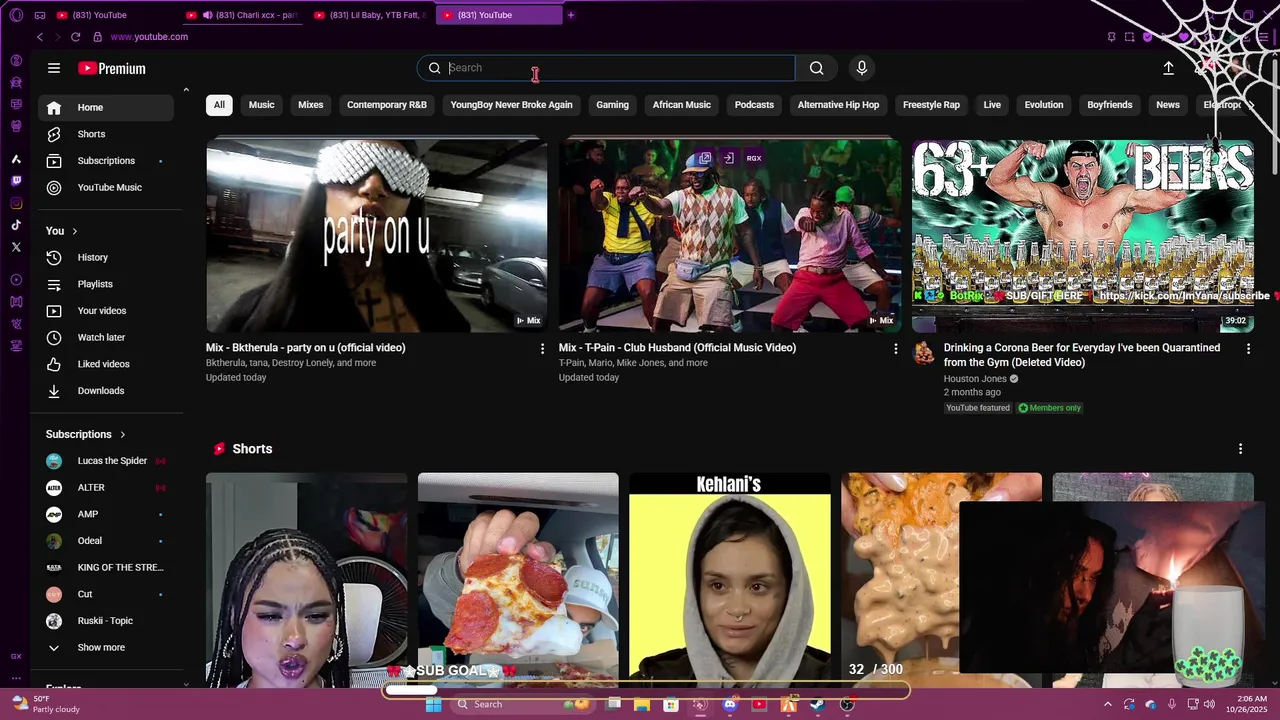Screen dimensions: 1280x720
Task: Switch to Lil Baby, YTB Fatt tab
Action: coord(370,15)
